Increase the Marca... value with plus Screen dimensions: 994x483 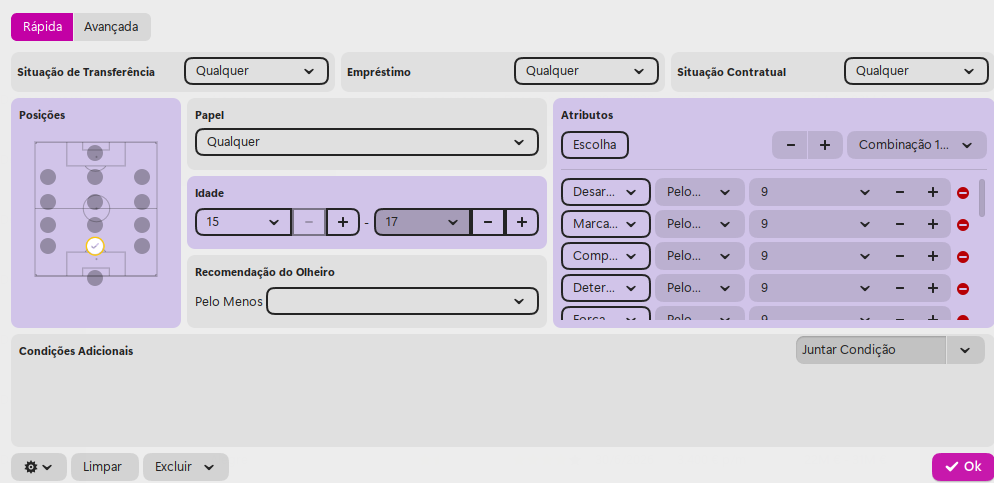coord(933,224)
